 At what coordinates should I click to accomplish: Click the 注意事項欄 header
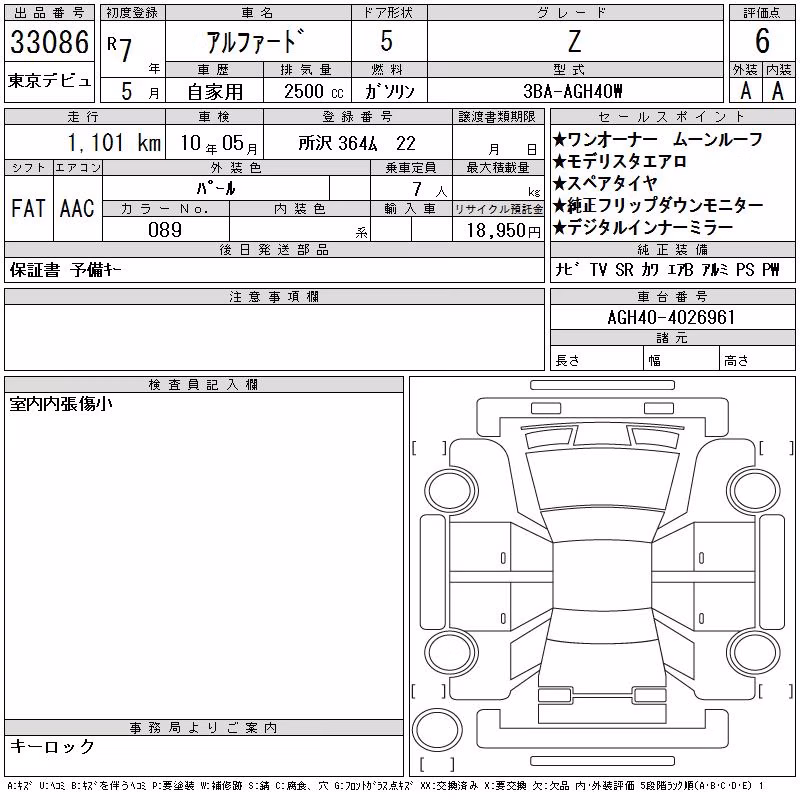274,296
